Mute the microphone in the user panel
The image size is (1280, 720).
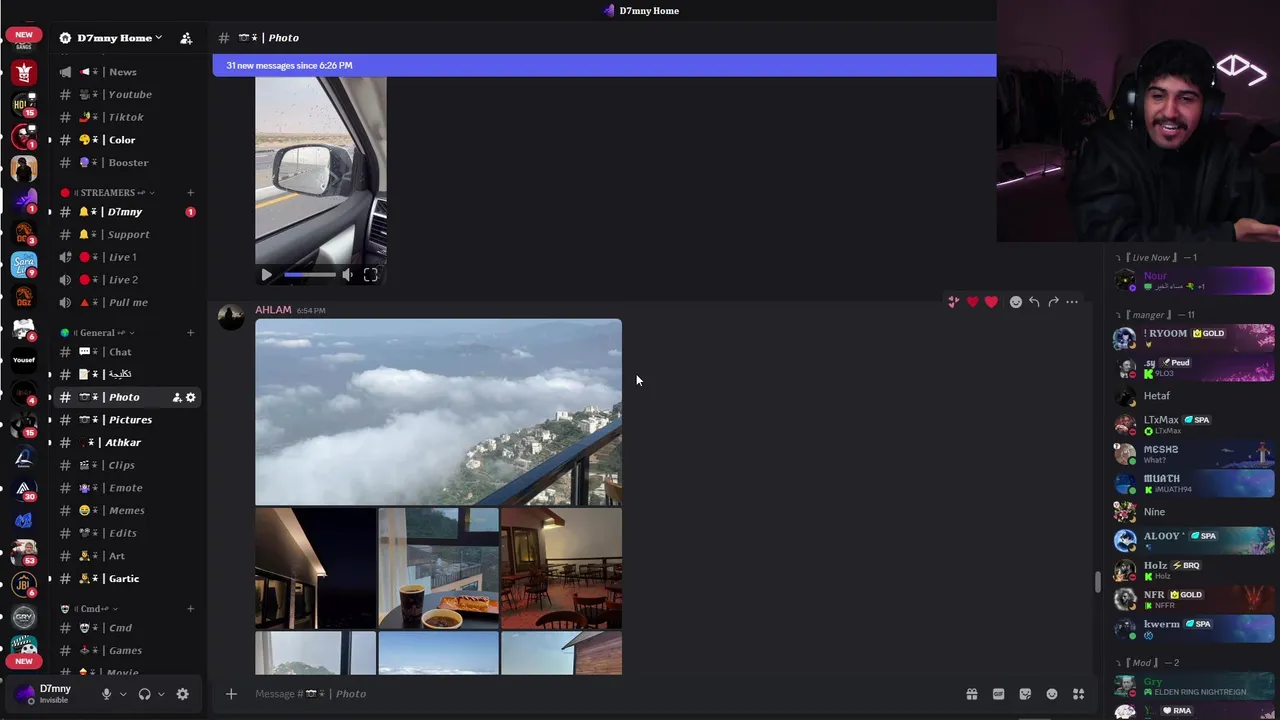(106, 694)
